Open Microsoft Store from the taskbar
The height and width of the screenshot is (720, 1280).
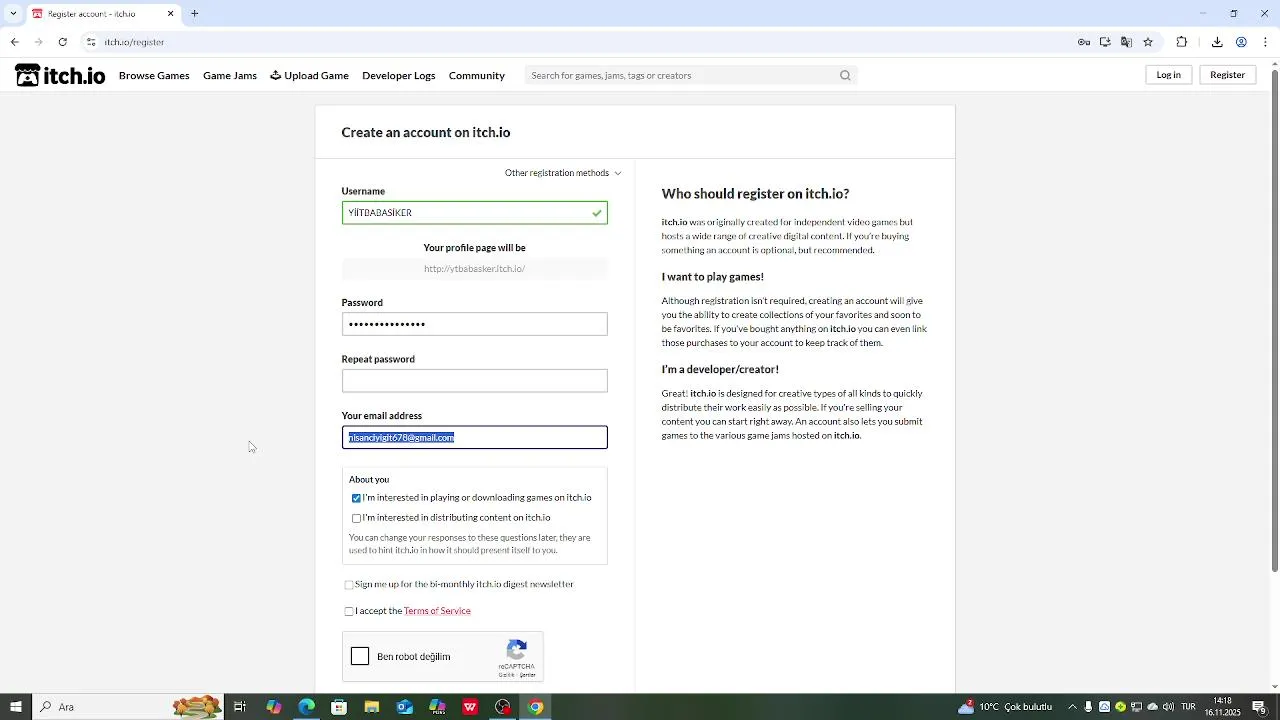pyautogui.click(x=339, y=707)
